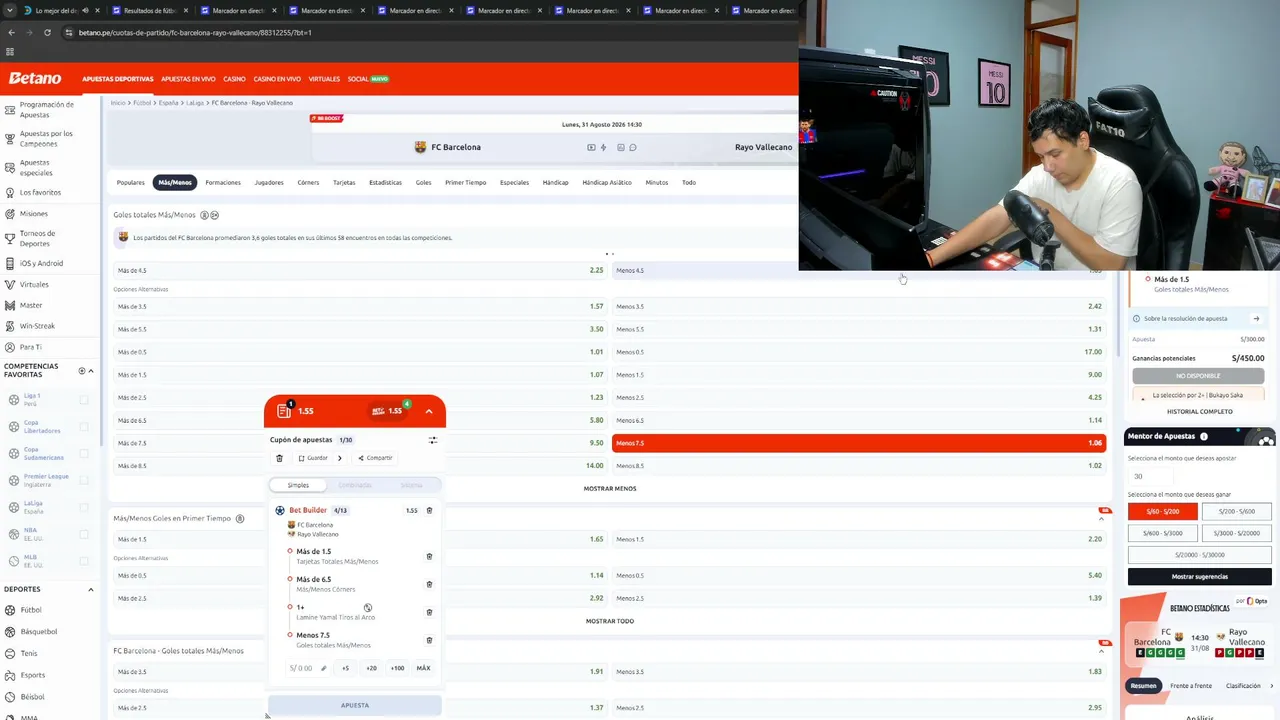The width and height of the screenshot is (1280, 720).
Task: Go back with the browser back arrow
Action: point(11,32)
